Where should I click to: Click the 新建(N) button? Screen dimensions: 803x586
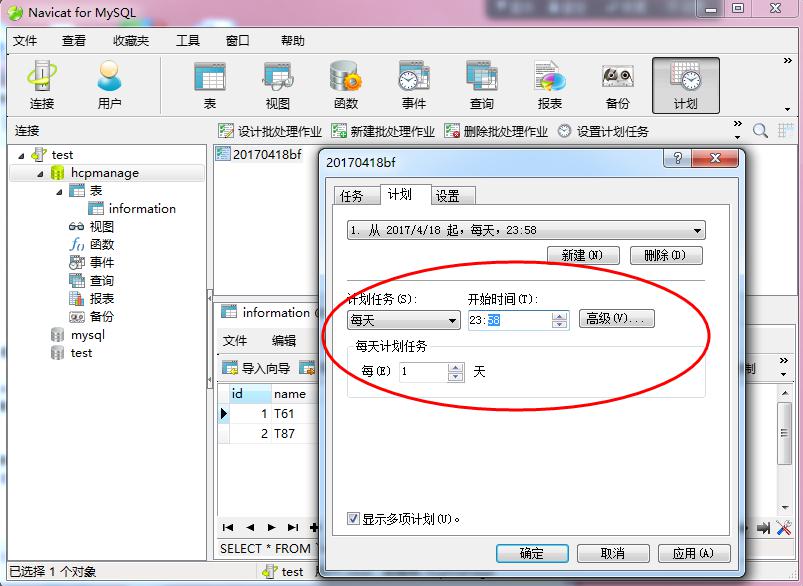[x=583, y=255]
